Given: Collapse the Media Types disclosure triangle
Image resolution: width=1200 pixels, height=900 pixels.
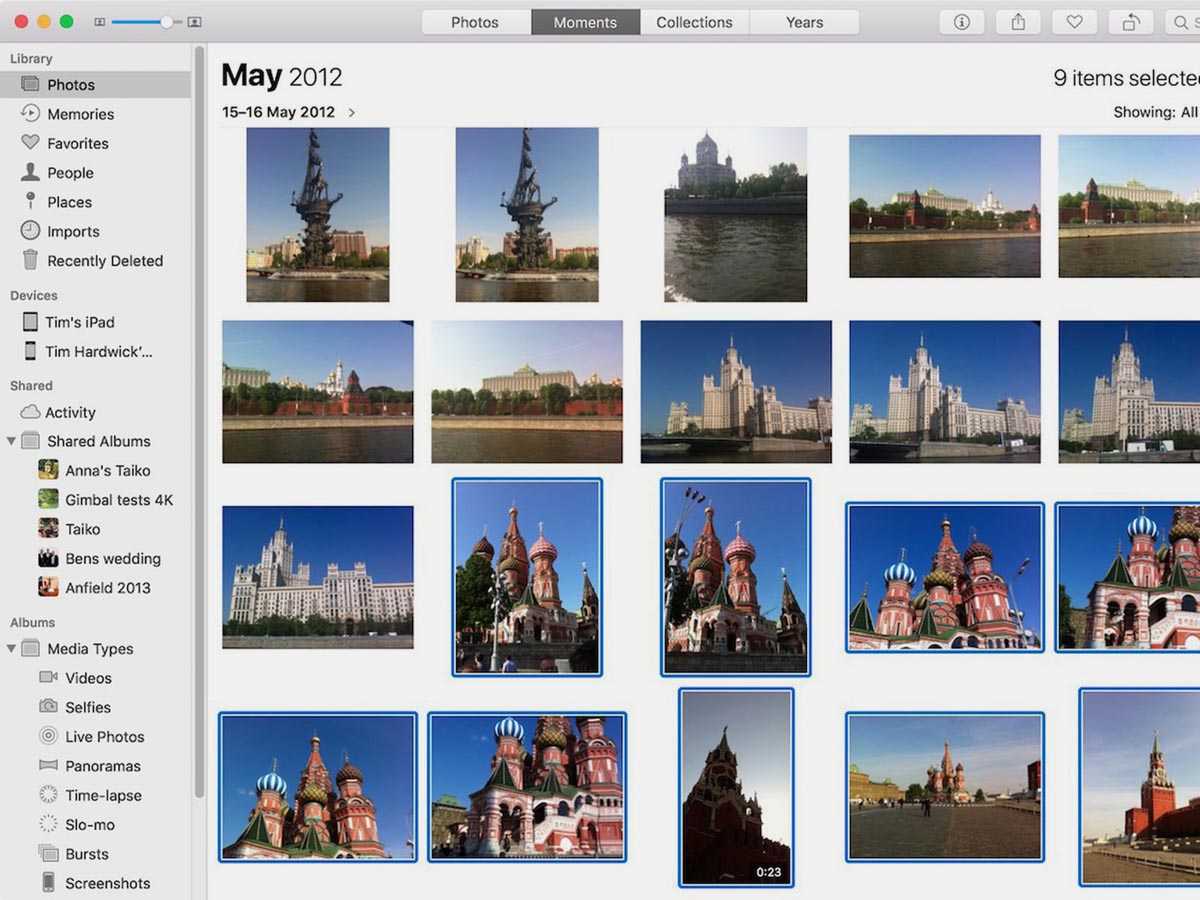Looking at the screenshot, I should (12, 649).
